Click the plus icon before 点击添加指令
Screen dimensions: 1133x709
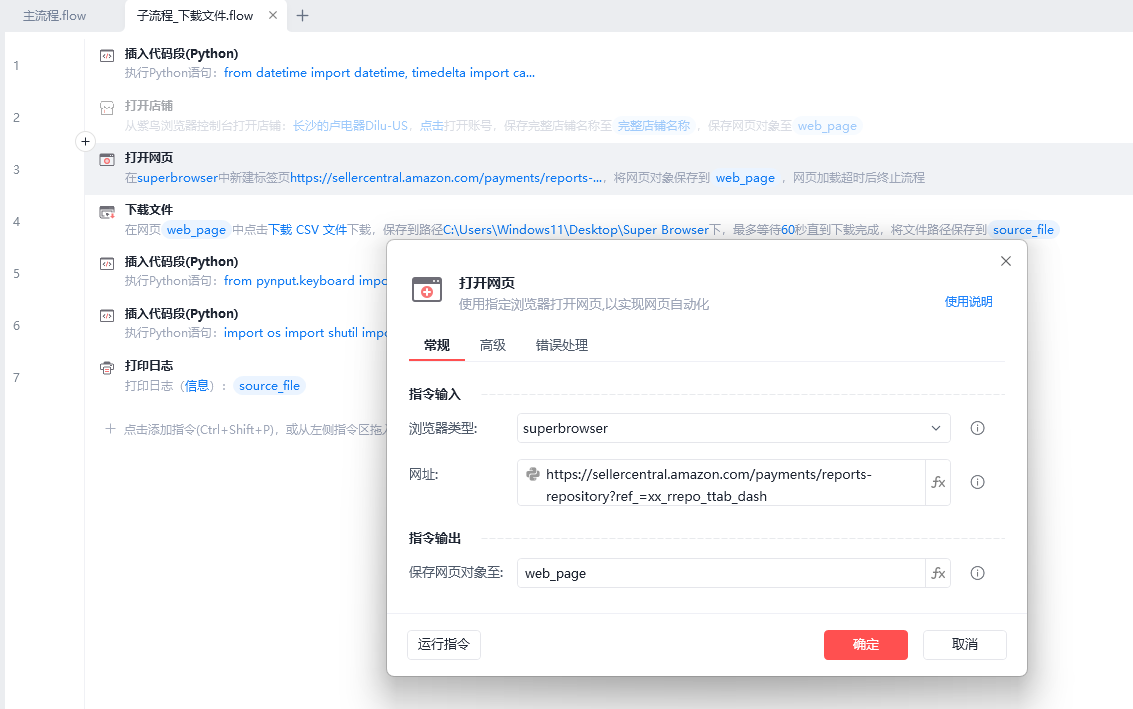click(x=110, y=429)
